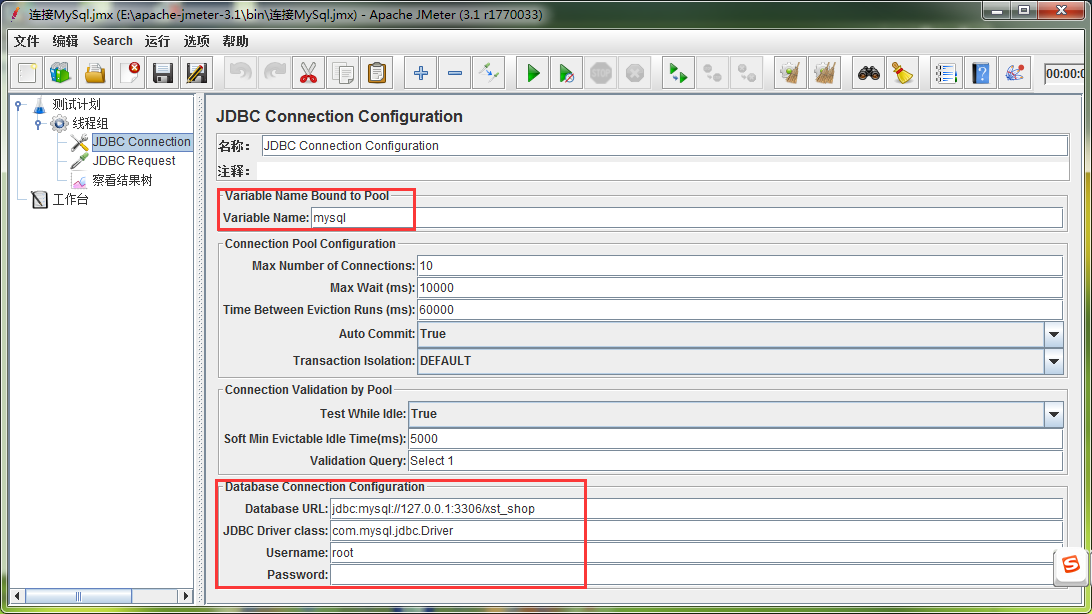The height and width of the screenshot is (614, 1092).
Task: Open the Templates icon in toolbar
Action: click(61, 73)
